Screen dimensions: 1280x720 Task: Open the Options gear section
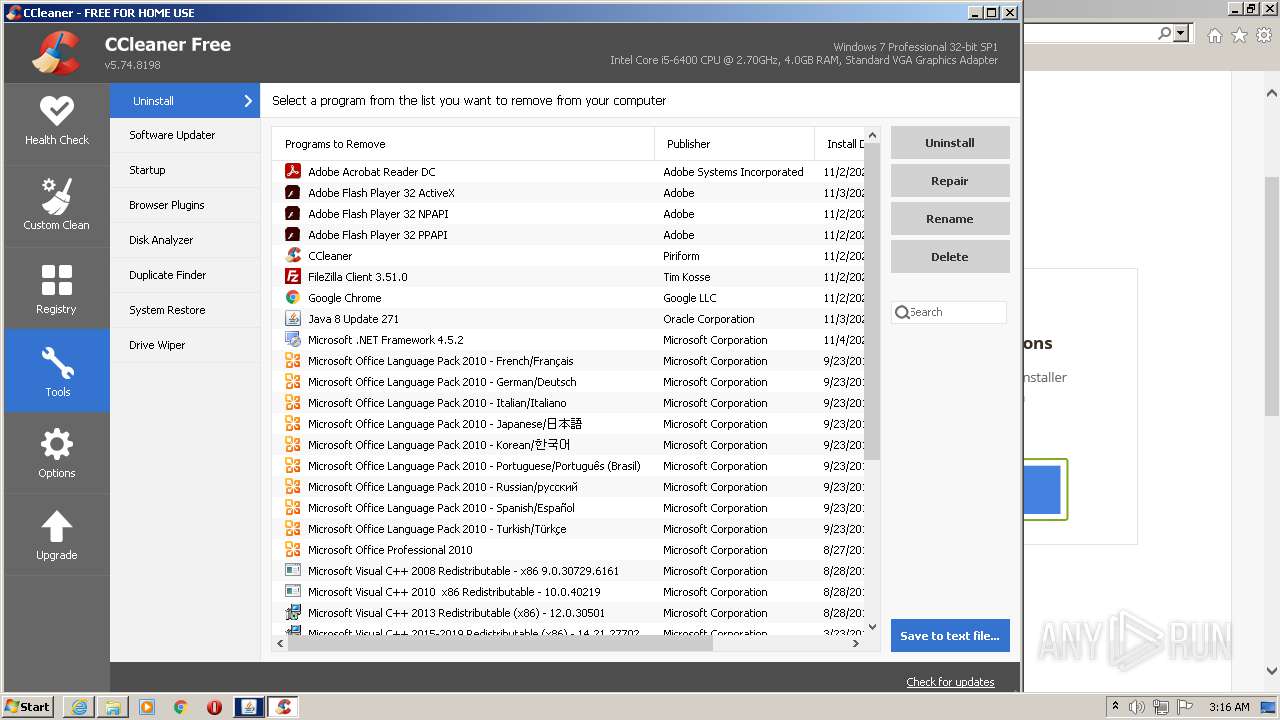(57, 453)
